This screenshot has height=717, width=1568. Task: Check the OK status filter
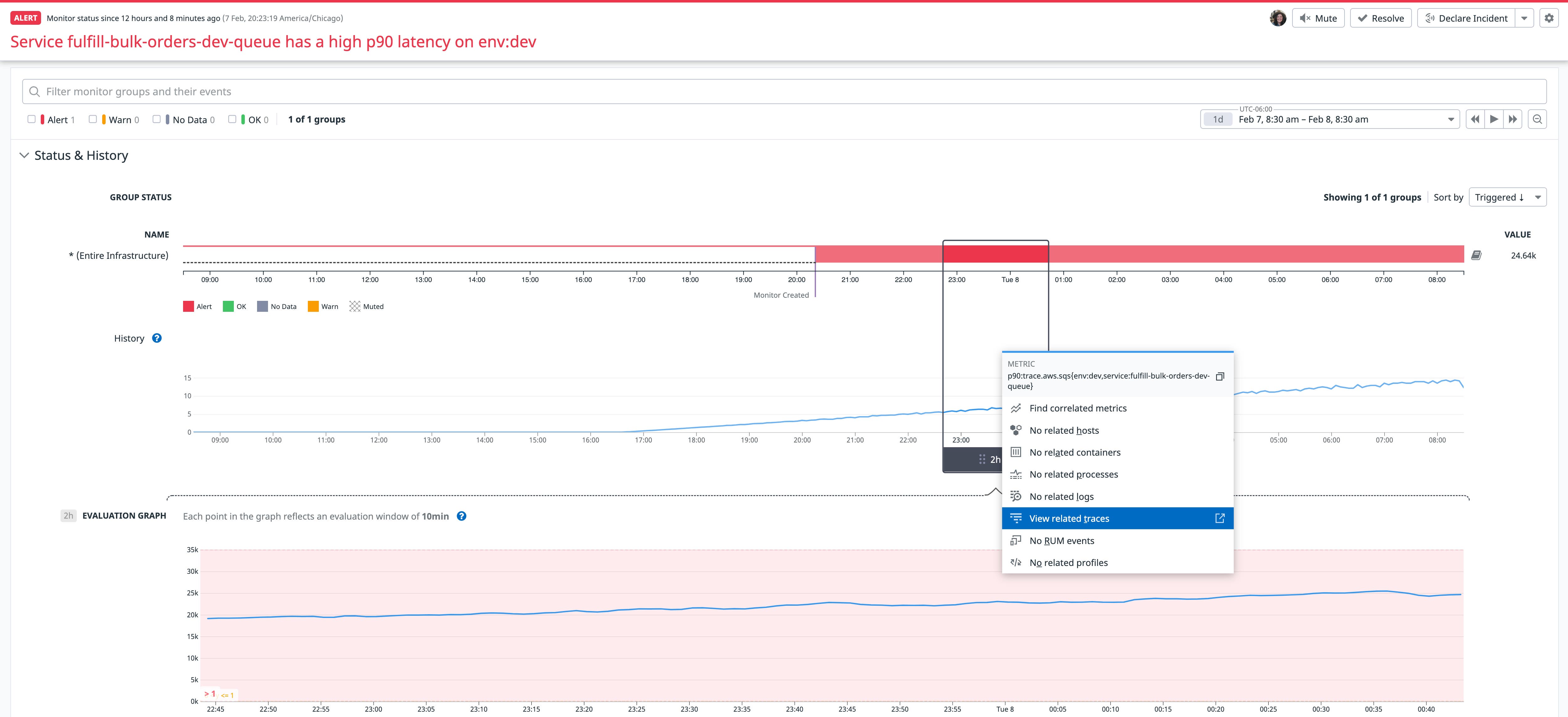tap(232, 119)
